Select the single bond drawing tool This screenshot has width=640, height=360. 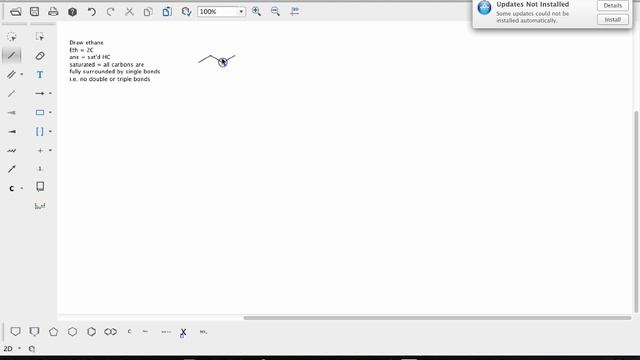click(x=11, y=56)
